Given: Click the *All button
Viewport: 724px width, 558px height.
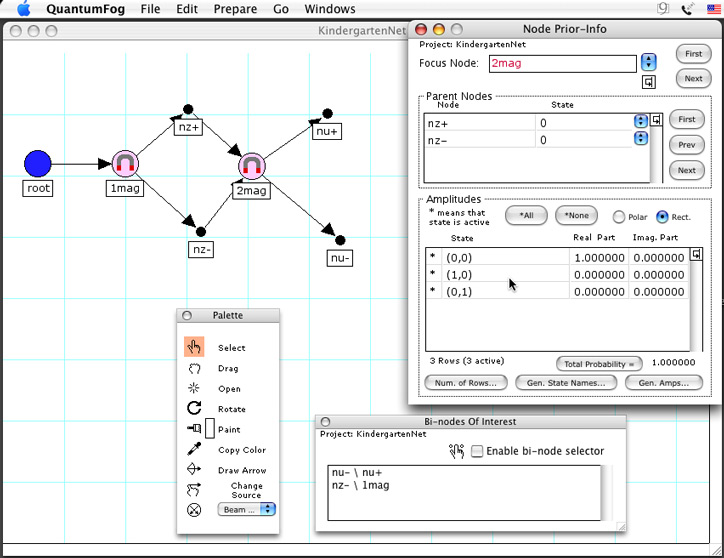Looking at the screenshot, I should click(x=526, y=215).
